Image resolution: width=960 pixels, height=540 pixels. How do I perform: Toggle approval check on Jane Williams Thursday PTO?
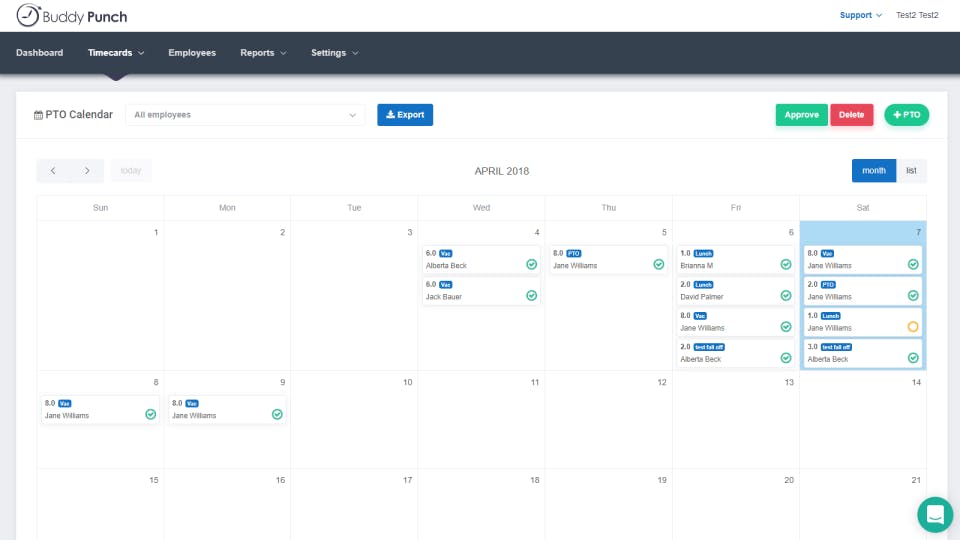pyautogui.click(x=659, y=264)
